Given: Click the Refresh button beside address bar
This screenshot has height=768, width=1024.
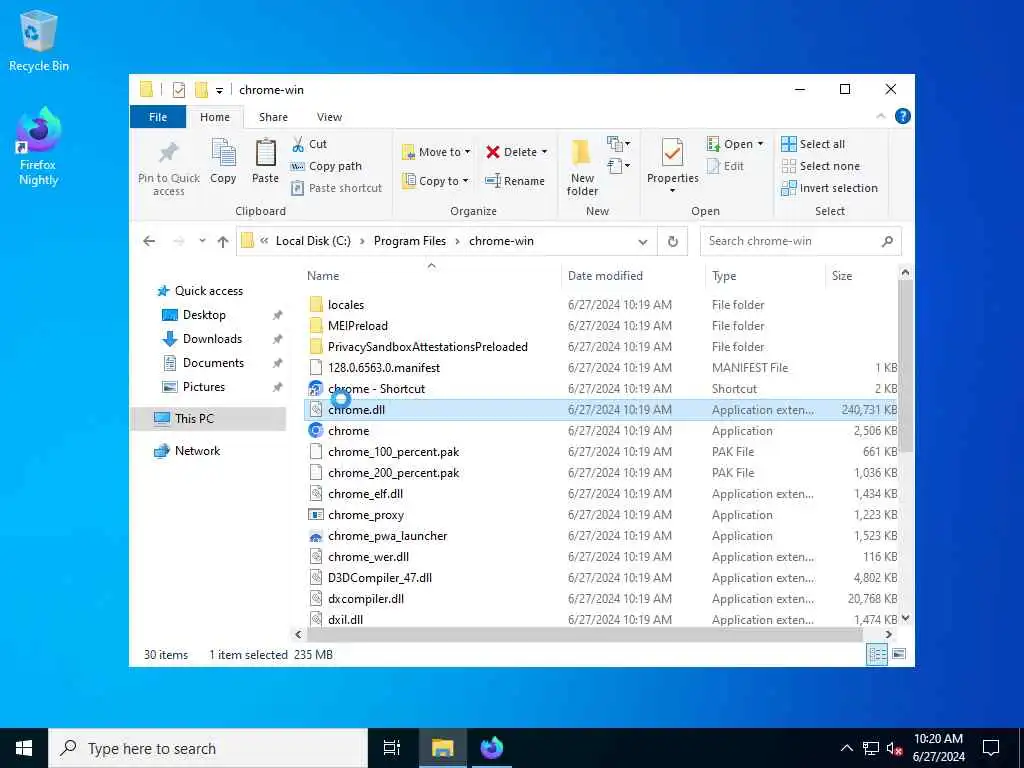Looking at the screenshot, I should coord(673,242).
